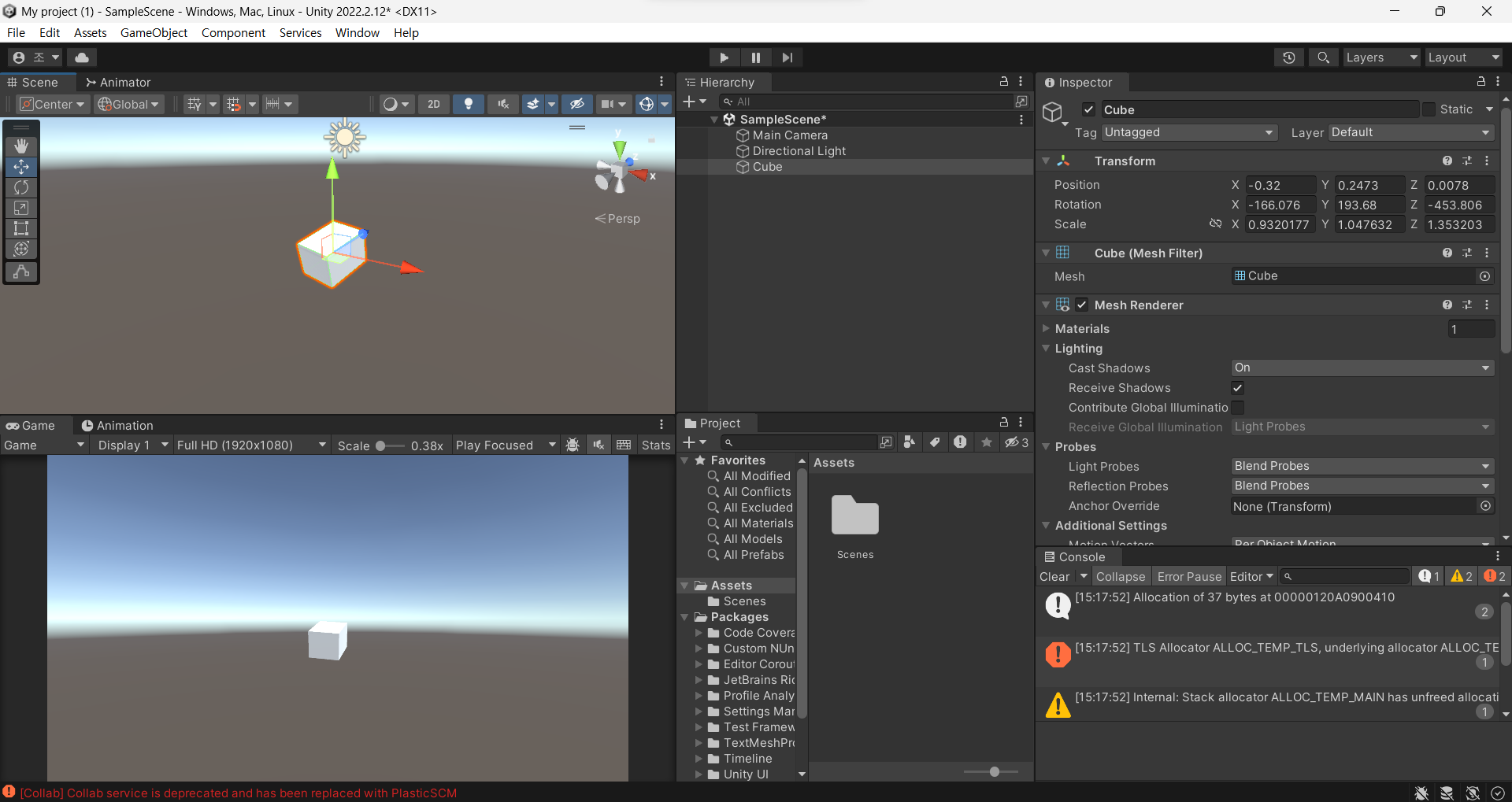The image size is (1512, 802).
Task: Open the global search magnifier
Action: (1324, 57)
